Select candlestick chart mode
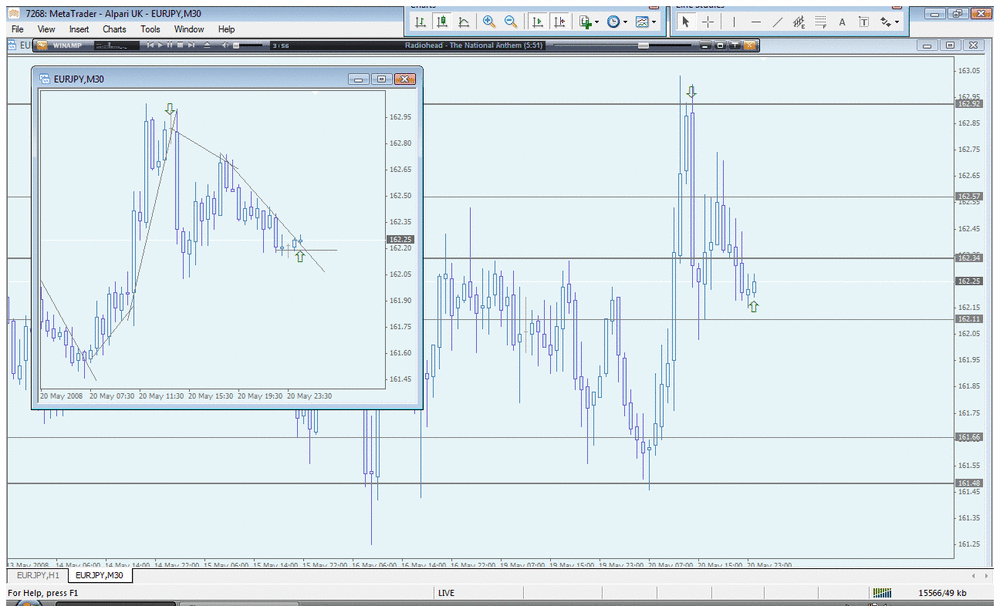The image size is (1000, 606). click(441, 22)
